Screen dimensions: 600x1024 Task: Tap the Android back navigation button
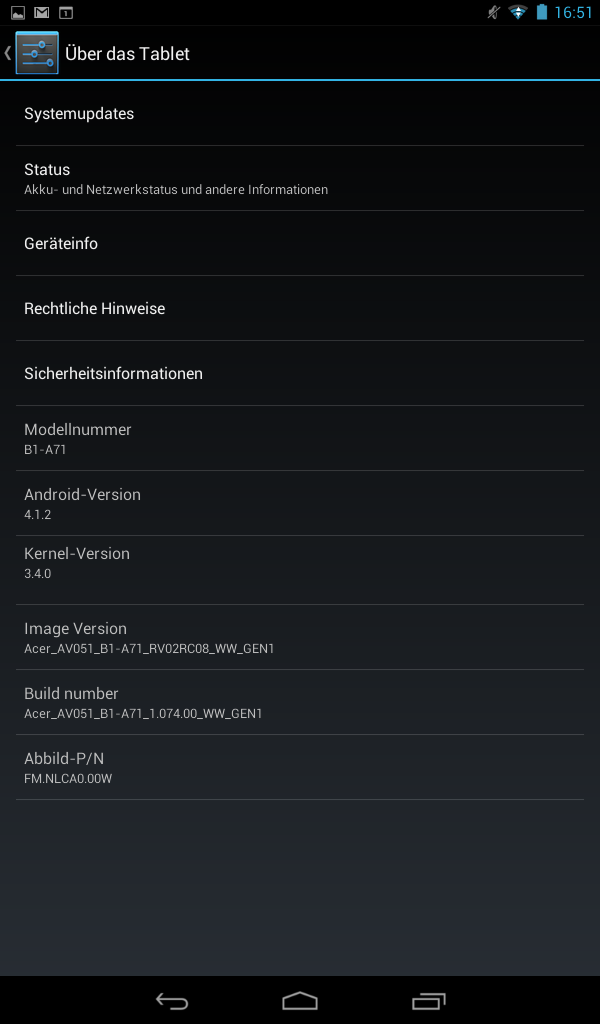[x=172, y=1000]
